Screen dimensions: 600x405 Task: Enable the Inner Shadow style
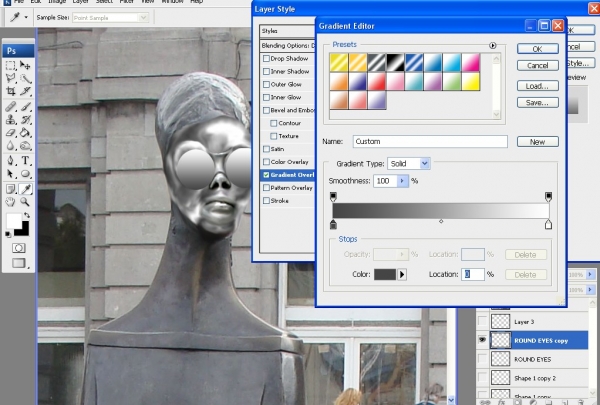(266, 72)
